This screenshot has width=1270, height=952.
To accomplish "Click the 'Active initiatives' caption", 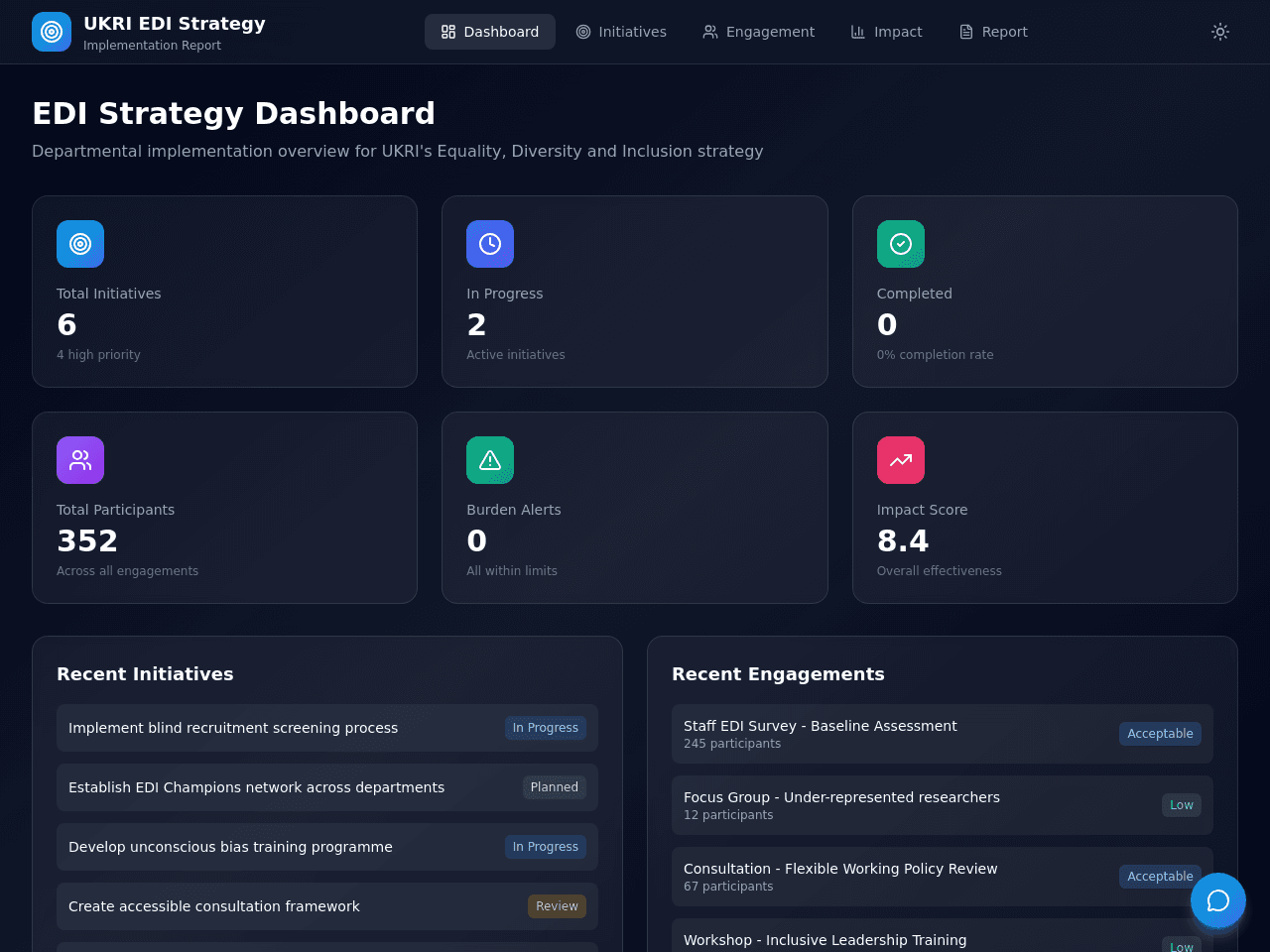I will [x=516, y=355].
